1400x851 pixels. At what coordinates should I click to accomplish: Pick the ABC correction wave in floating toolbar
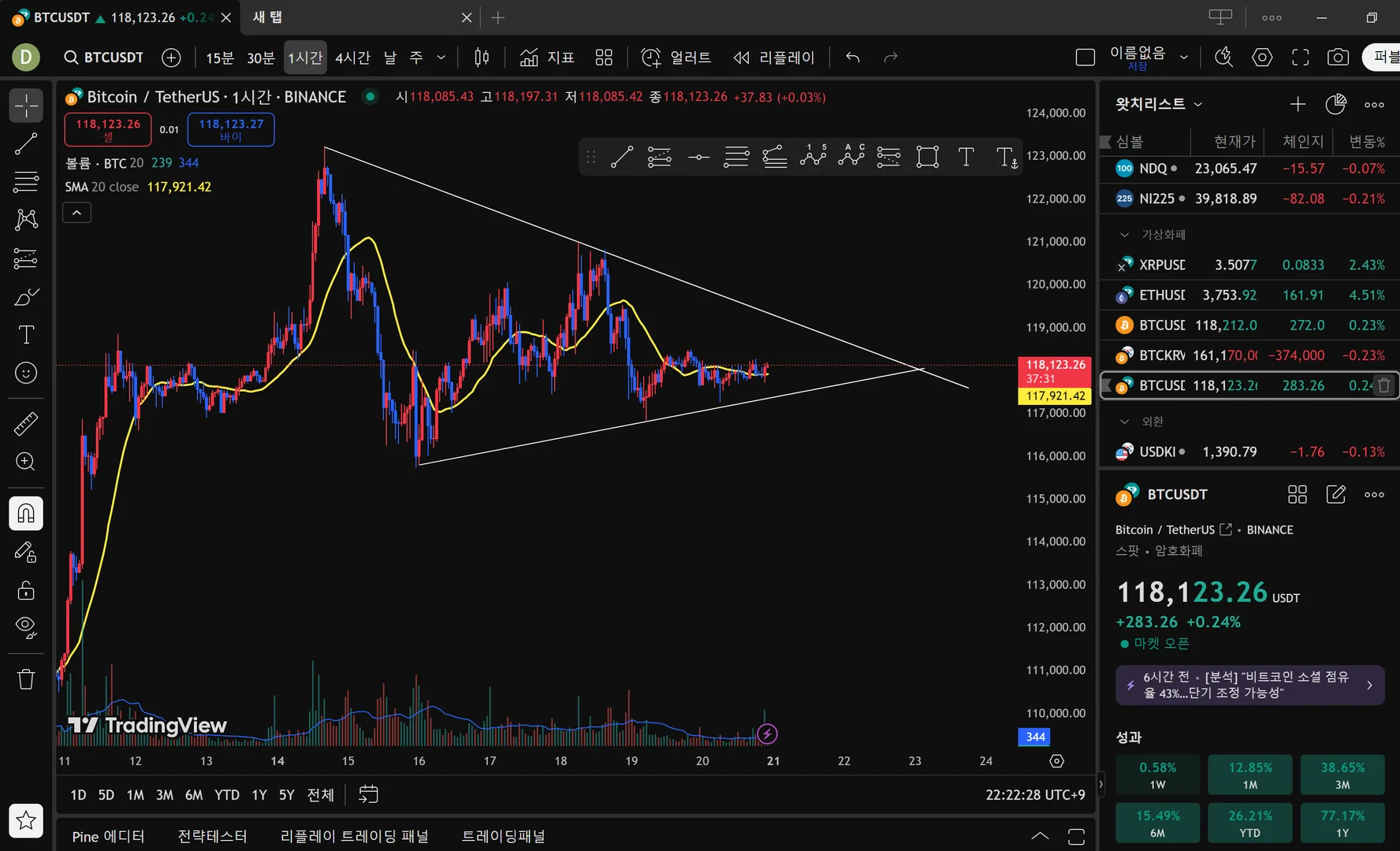(851, 157)
